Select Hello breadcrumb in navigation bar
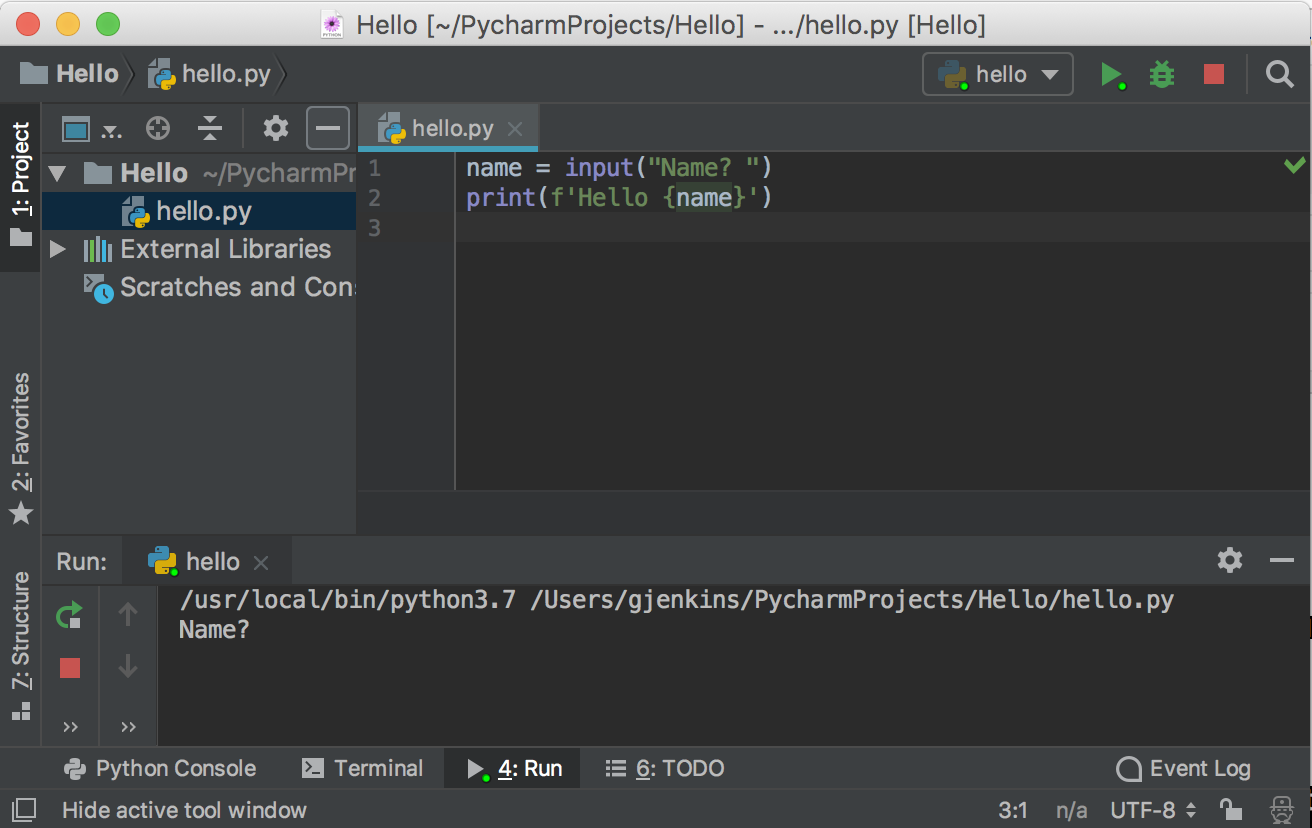 (x=70, y=74)
